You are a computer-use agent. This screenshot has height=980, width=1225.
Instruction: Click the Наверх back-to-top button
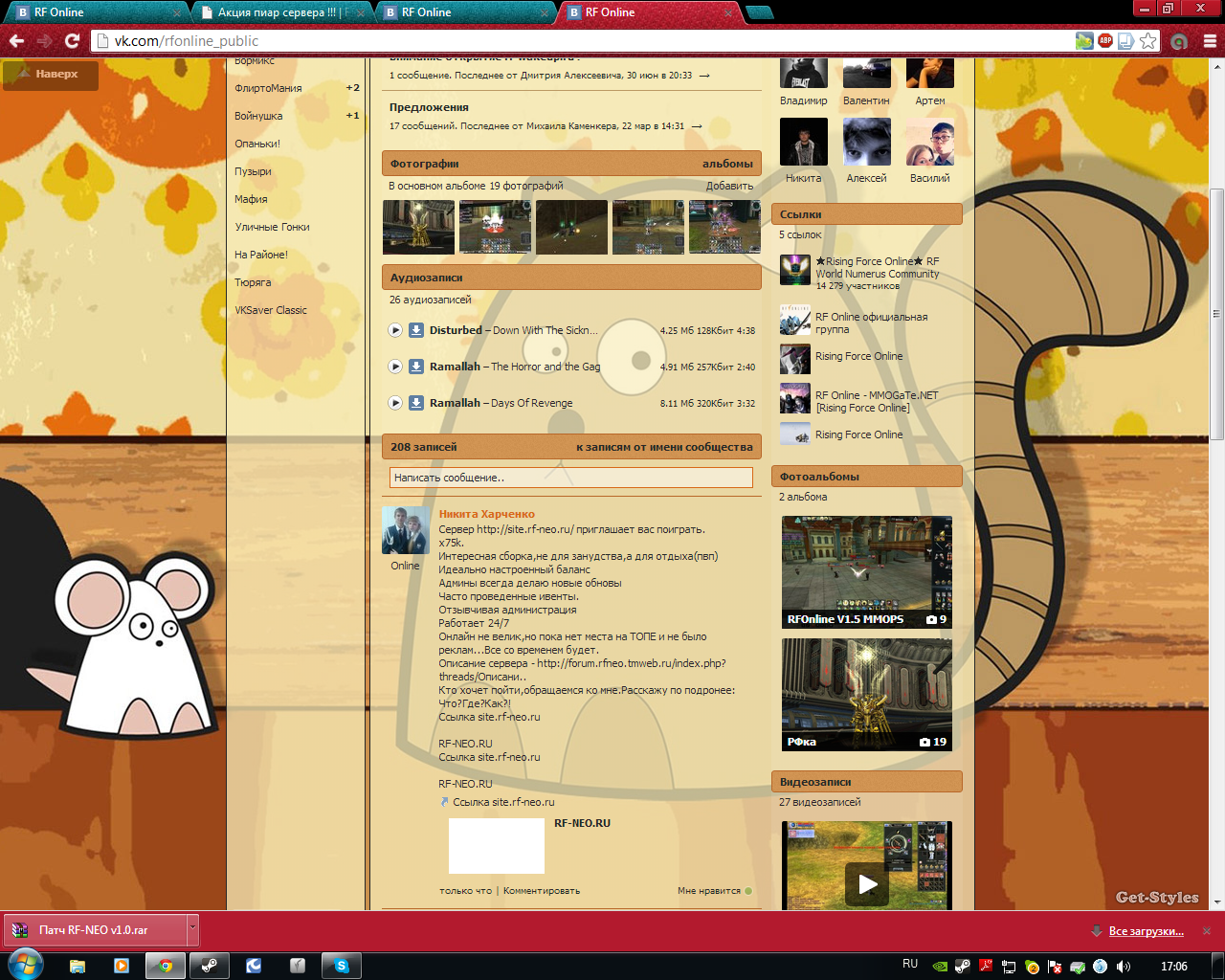51,74
